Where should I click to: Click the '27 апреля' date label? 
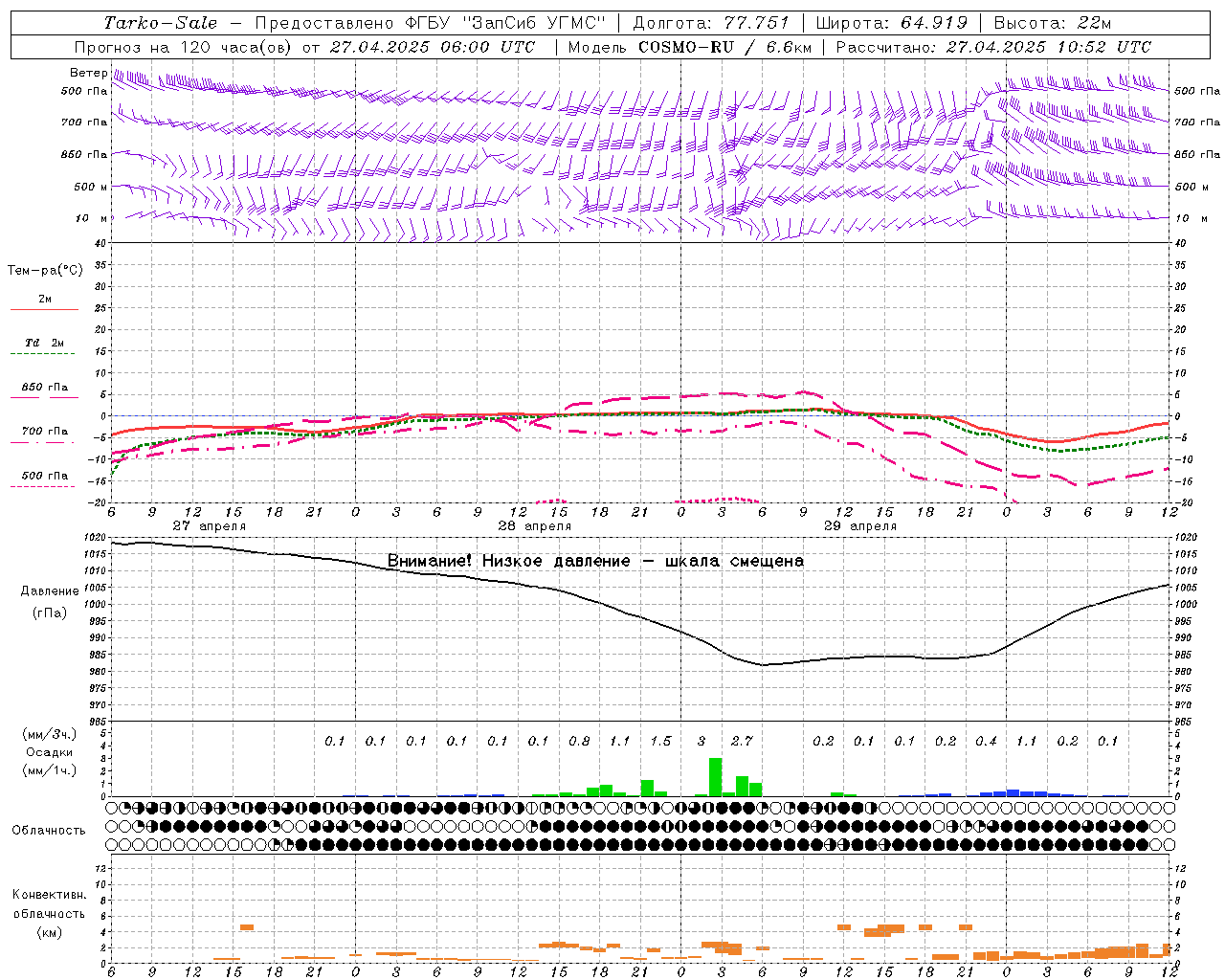(x=209, y=526)
